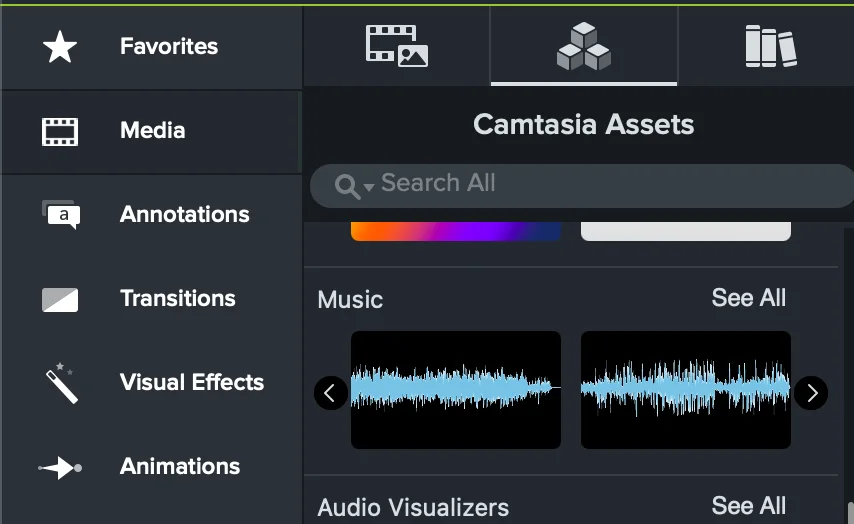Open the Favorites panel label

point(169,46)
